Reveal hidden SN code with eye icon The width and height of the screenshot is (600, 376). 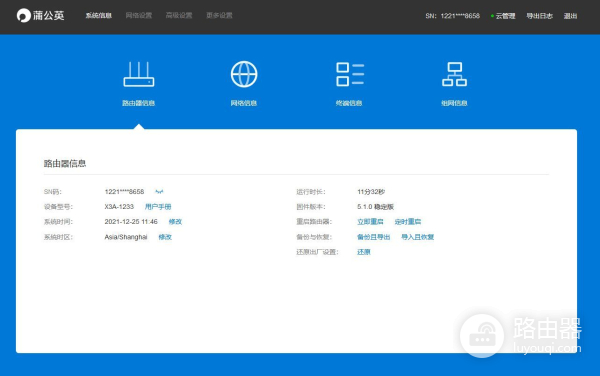pyautogui.click(x=159, y=191)
